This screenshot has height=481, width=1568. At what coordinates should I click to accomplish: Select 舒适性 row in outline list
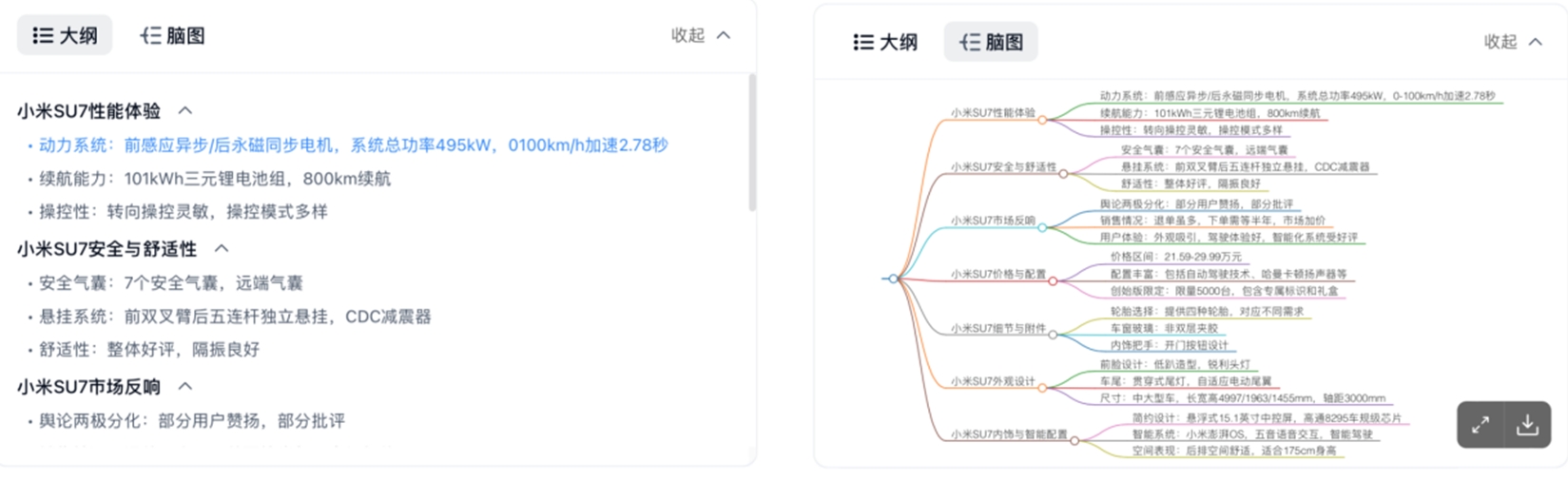[149, 350]
